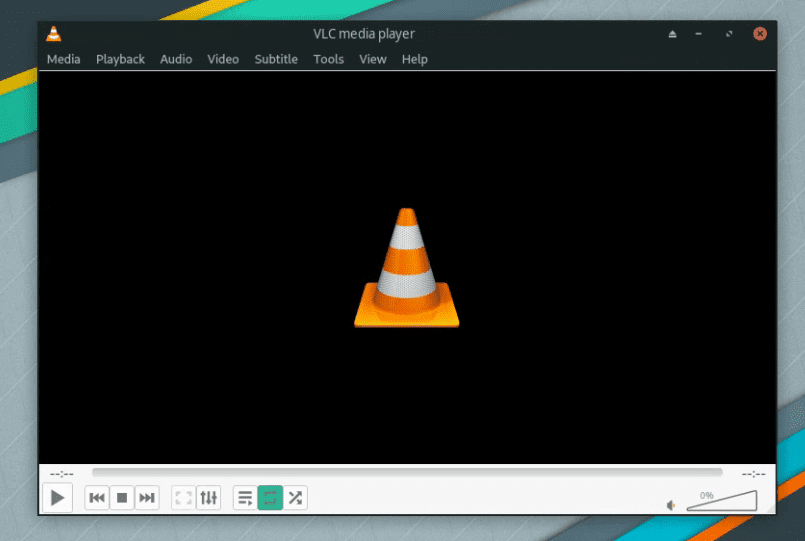Toggle the highlighted loop mode button
Screen dimensions: 805x541
270,497
